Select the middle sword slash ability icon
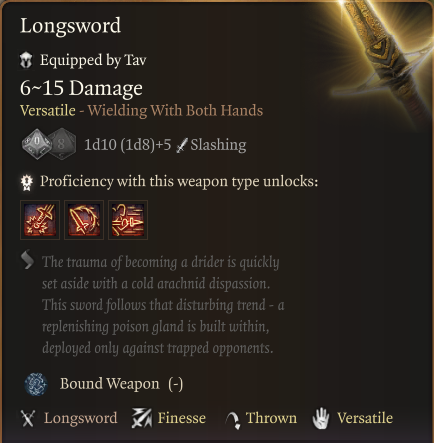 [84, 220]
